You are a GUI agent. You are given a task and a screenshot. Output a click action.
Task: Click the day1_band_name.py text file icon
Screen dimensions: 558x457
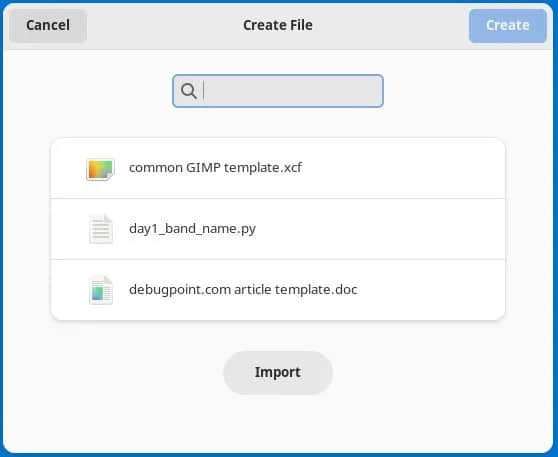tap(101, 229)
